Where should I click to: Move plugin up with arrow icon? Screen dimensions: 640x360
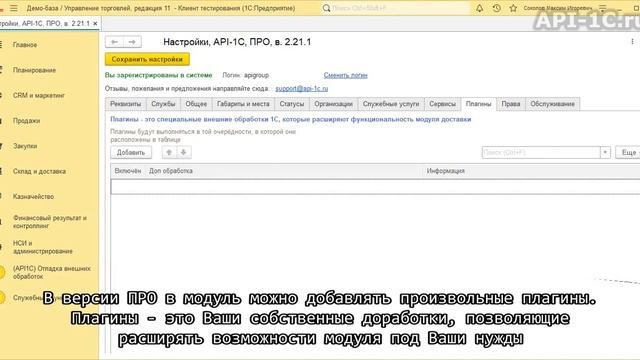pyautogui.click(x=169, y=152)
